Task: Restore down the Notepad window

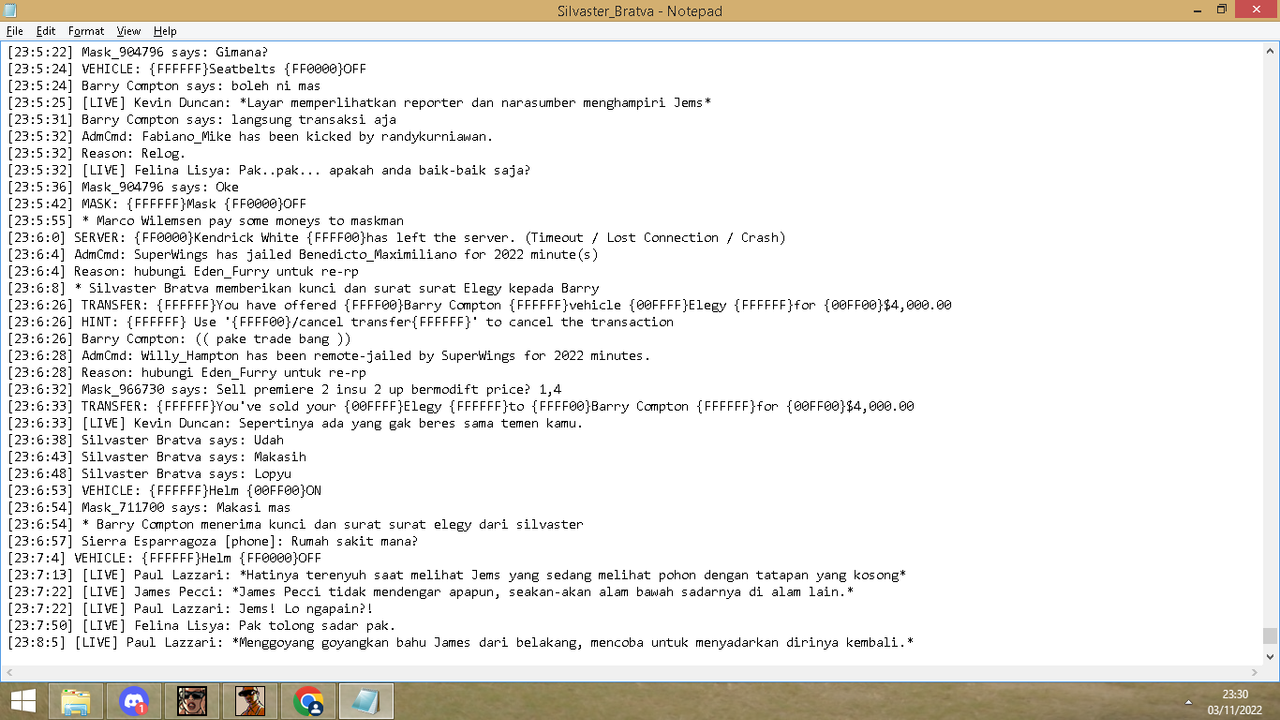Action: click(x=1221, y=9)
